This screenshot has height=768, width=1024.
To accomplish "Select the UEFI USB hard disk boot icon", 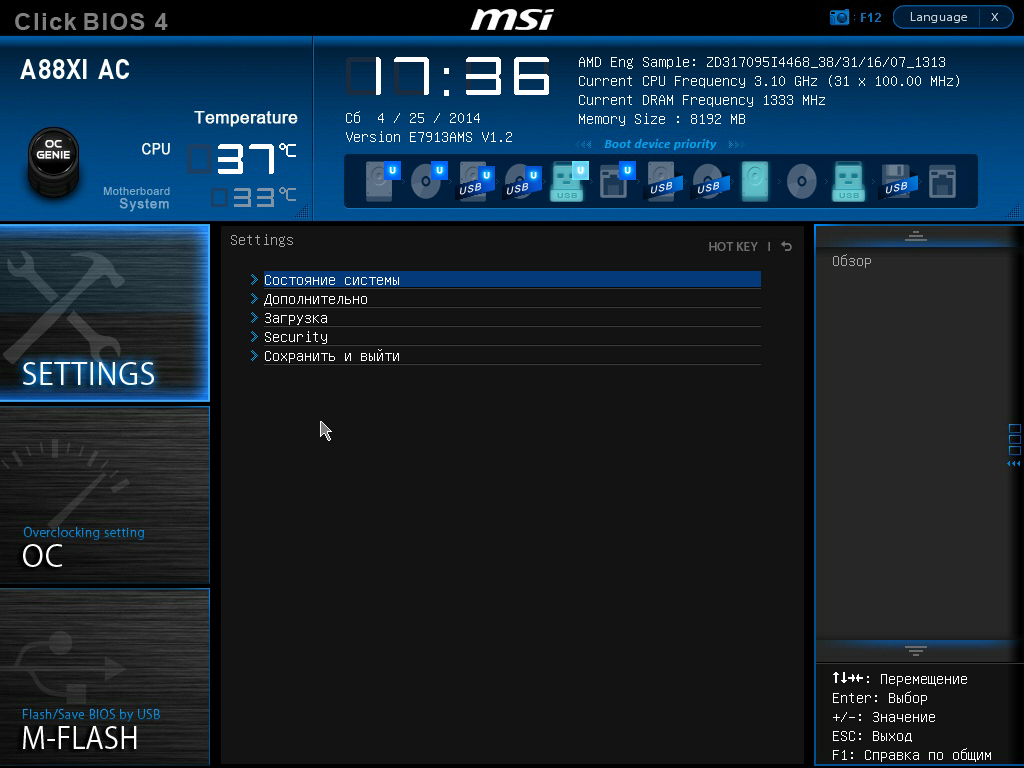I will pos(475,182).
